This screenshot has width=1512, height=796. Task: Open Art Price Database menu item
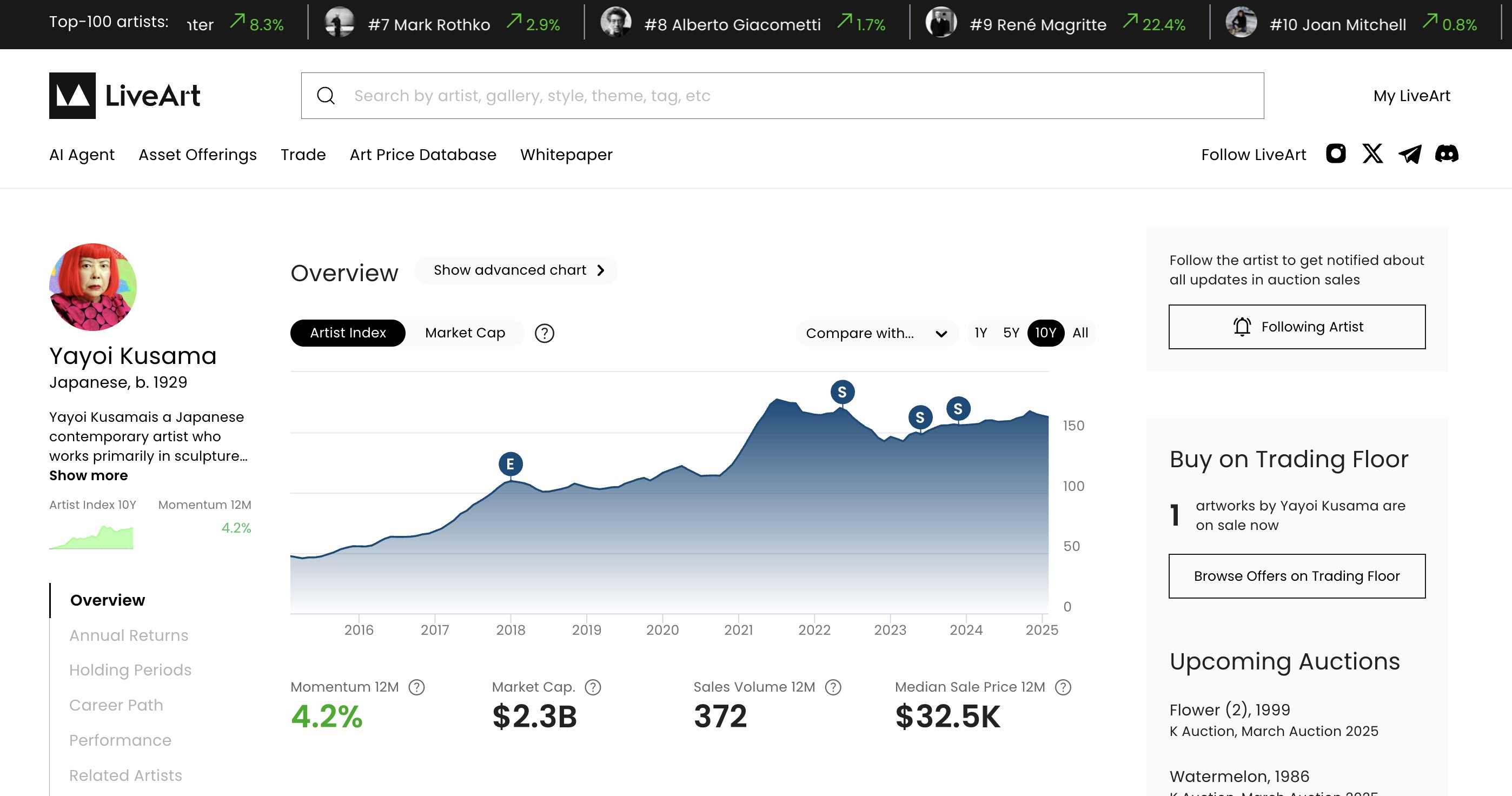click(x=422, y=154)
